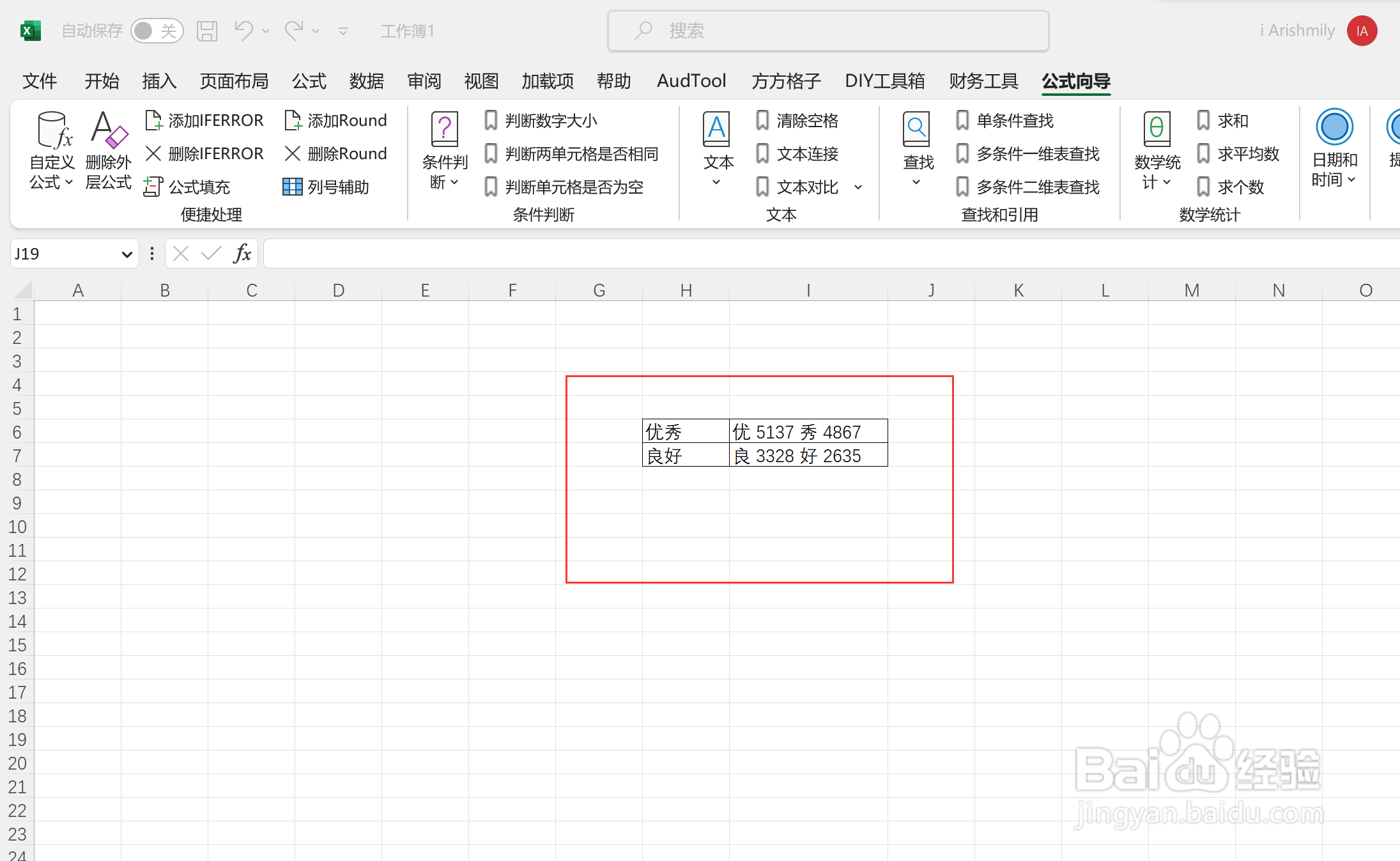Select row 19 header
Viewport: 1400px width, 861px height.
pos(17,740)
